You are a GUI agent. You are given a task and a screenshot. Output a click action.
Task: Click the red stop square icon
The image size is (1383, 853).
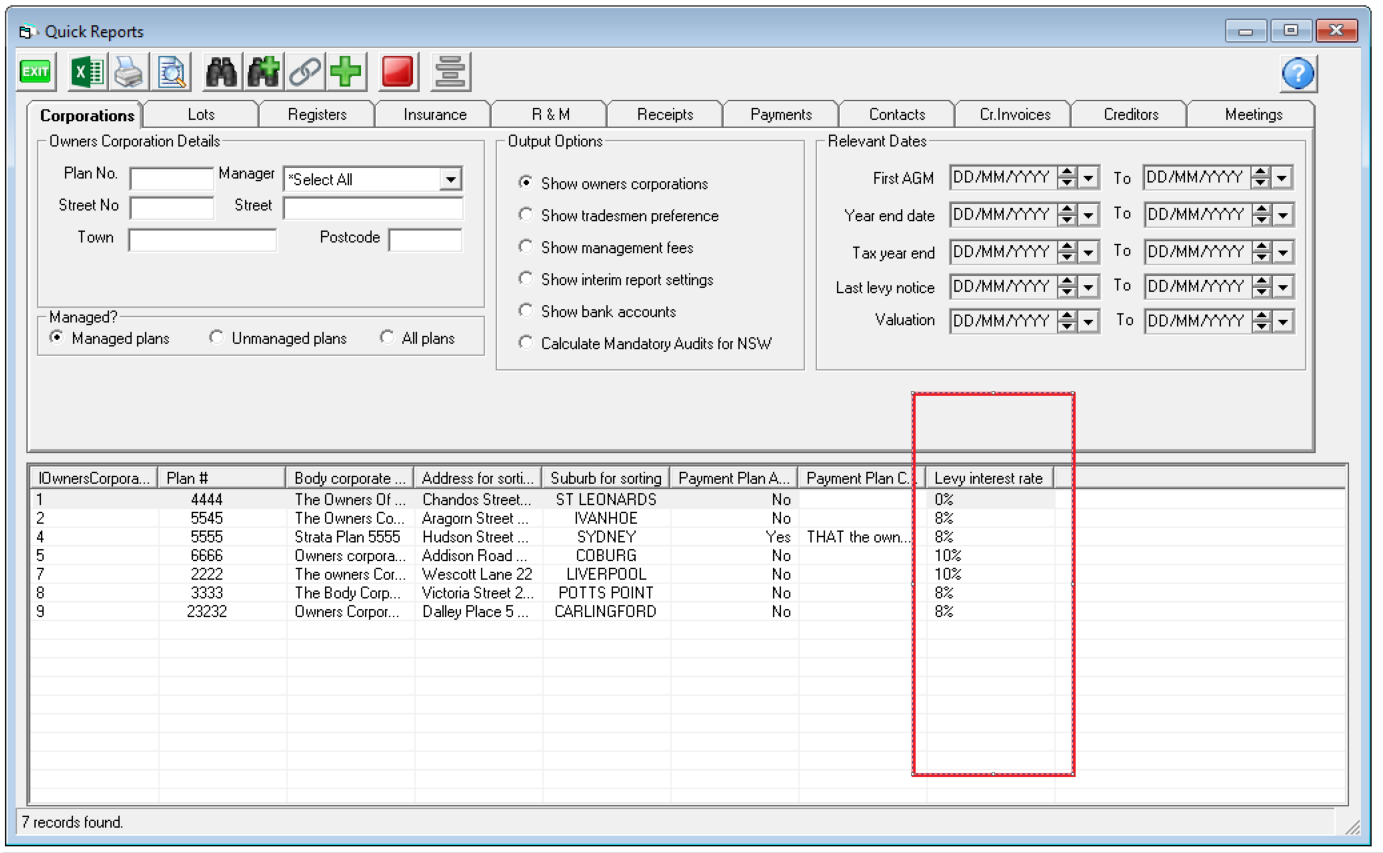pyautogui.click(x=398, y=72)
